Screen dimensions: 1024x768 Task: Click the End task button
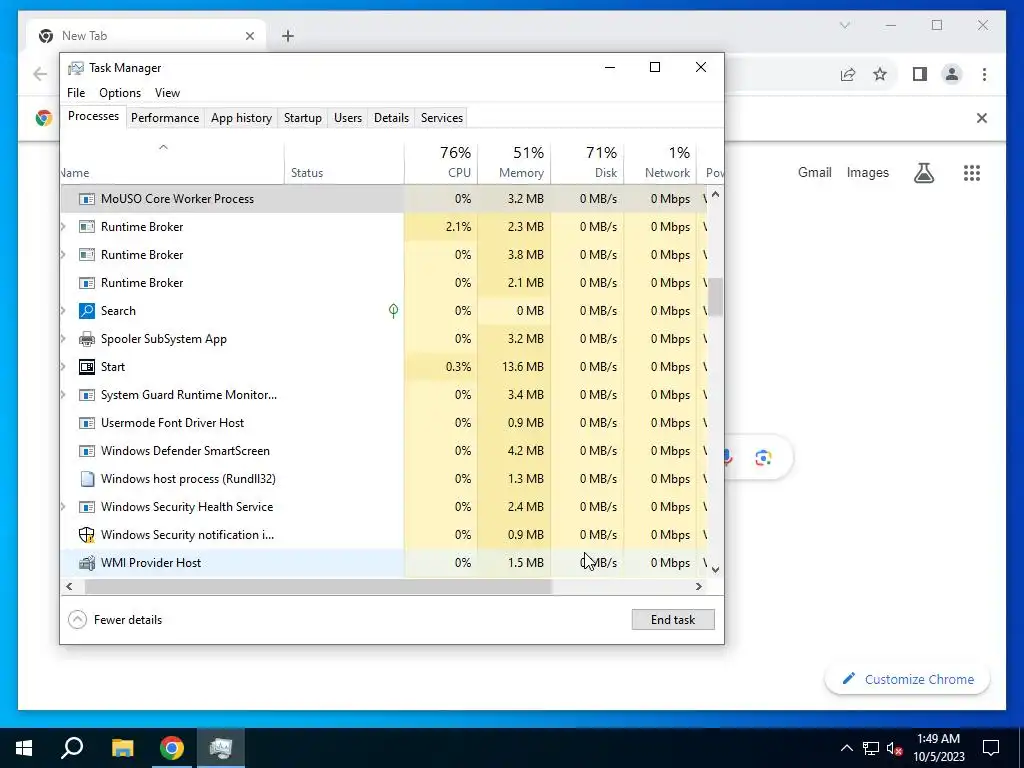673,620
